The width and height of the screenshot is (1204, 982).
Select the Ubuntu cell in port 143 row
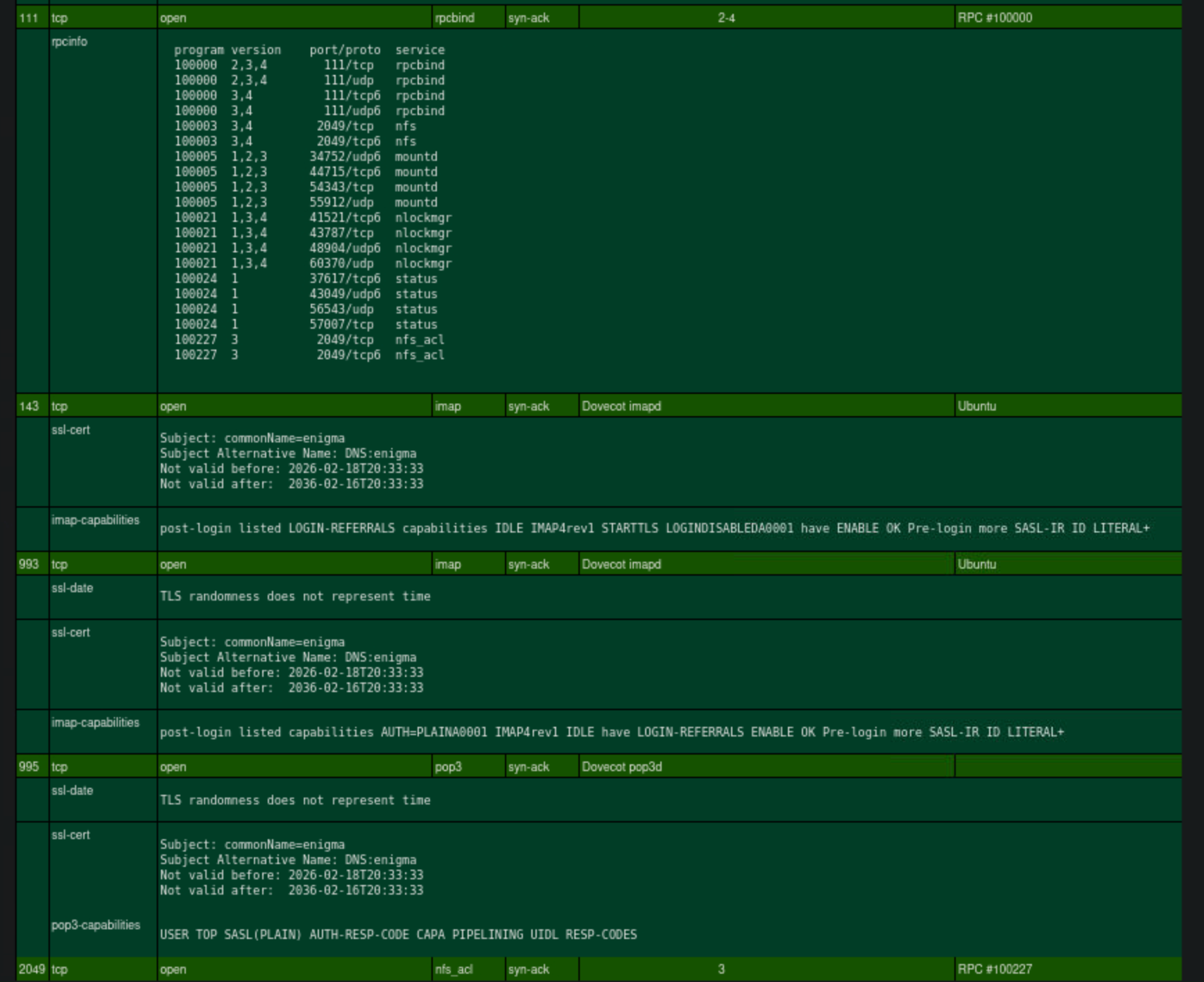1067,406
